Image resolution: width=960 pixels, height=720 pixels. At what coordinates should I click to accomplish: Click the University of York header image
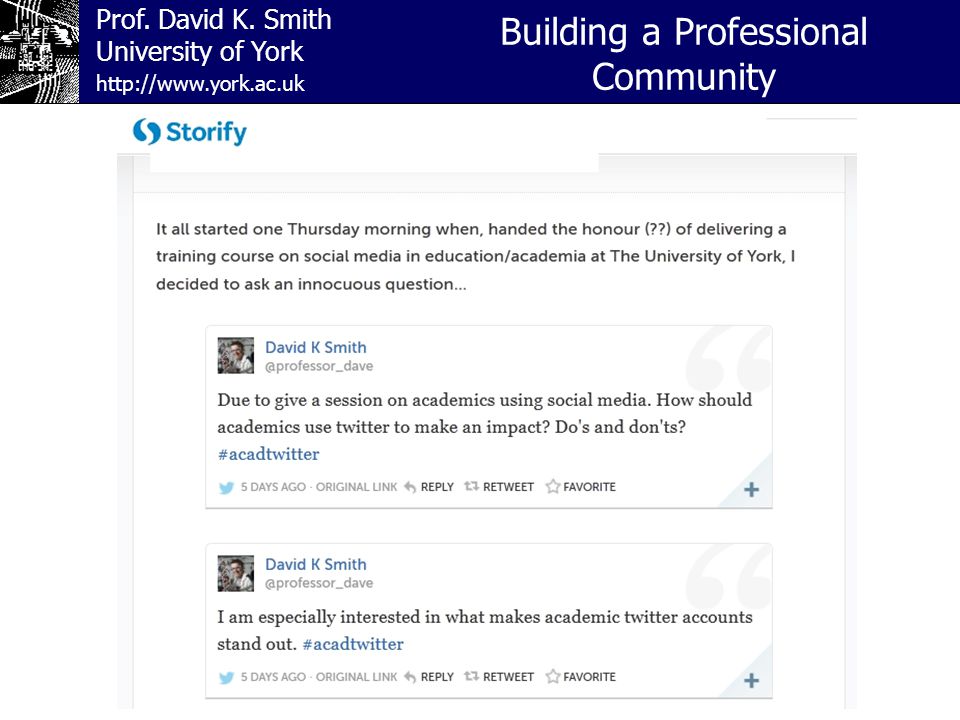40,51
